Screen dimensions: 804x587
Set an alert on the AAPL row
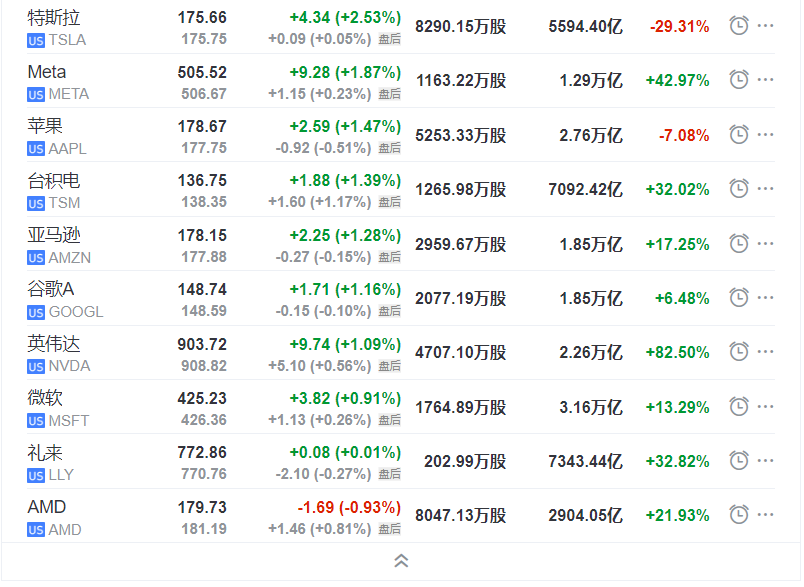tap(738, 135)
